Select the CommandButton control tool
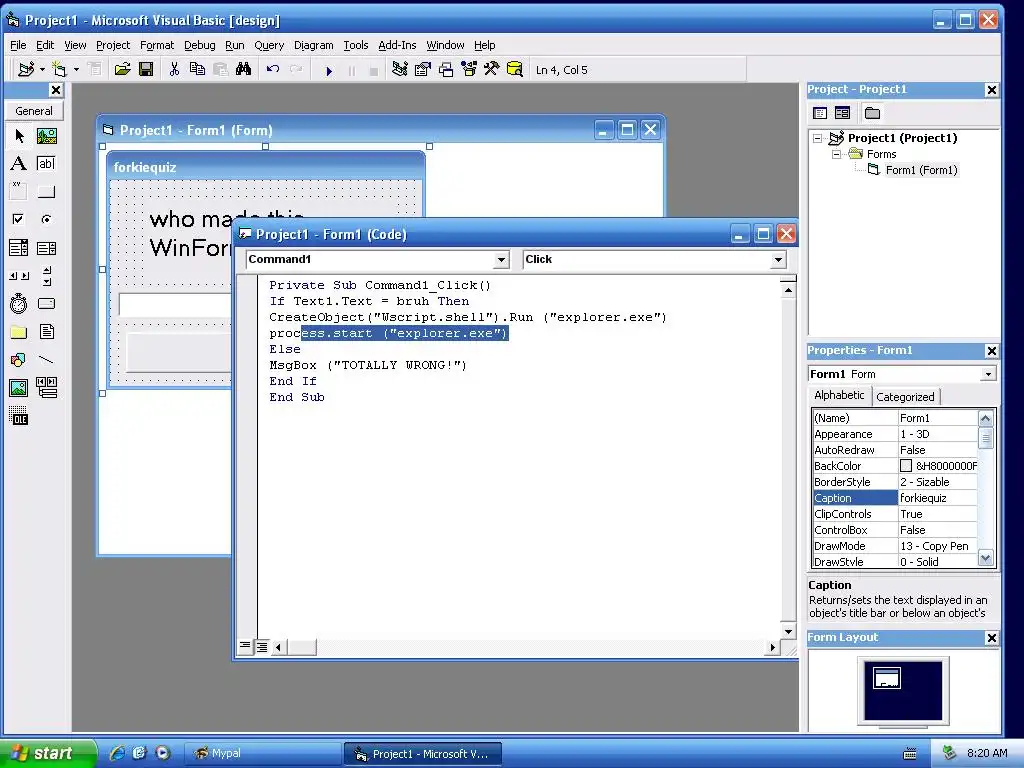Viewport: 1024px width, 768px height. [46, 191]
